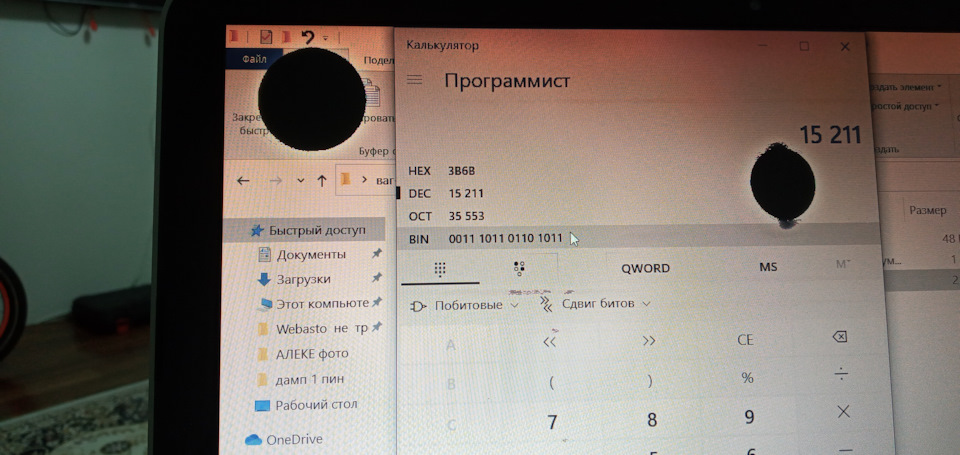Screen dimensions: 960x455
Task: Click the right shift >> key
Action: 649,341
